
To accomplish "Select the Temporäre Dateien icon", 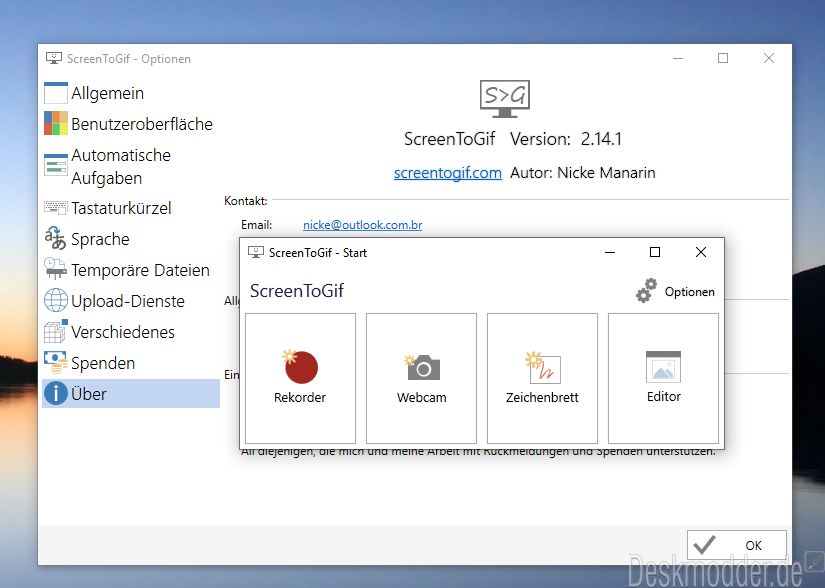I will pos(56,269).
